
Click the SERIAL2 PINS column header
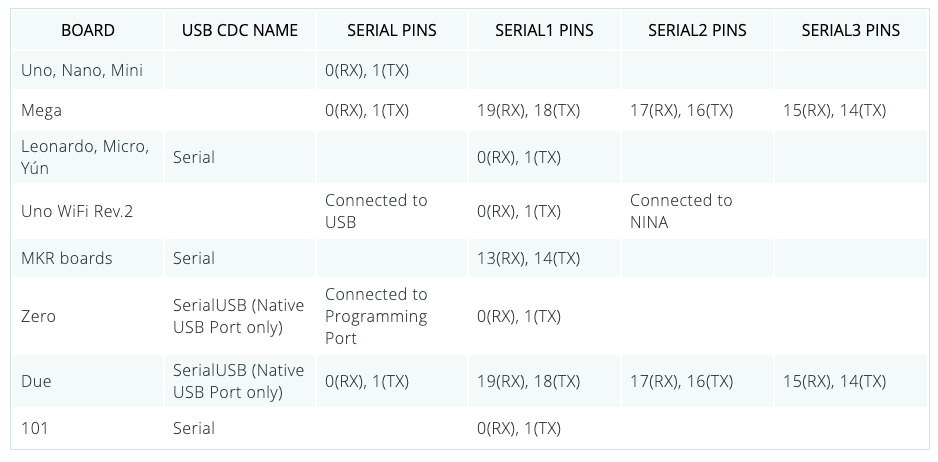click(x=697, y=30)
